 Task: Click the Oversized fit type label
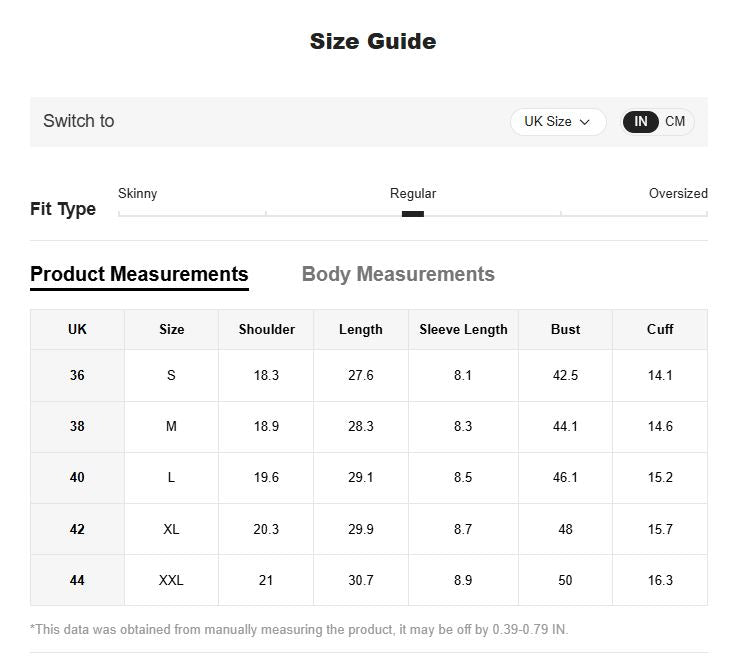point(678,193)
